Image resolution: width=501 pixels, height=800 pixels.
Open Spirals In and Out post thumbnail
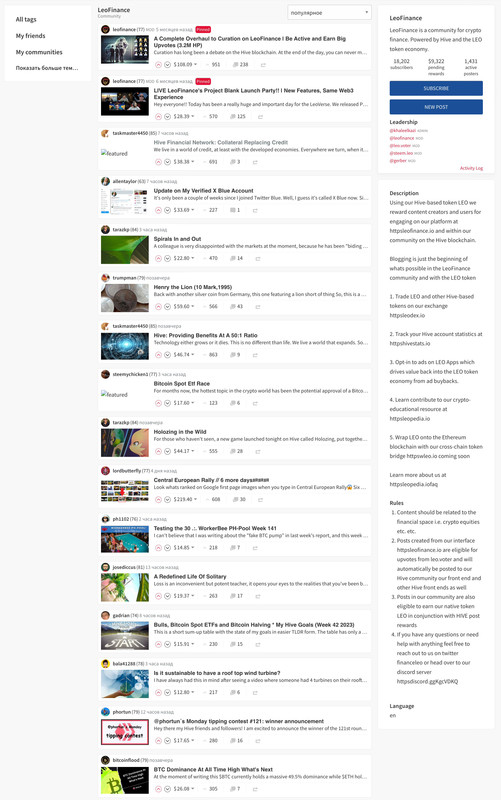125,249
